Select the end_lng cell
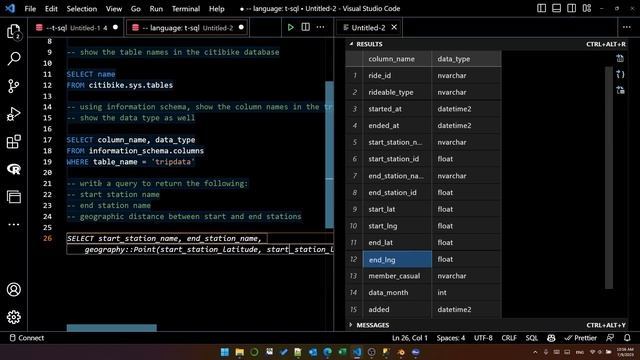Image resolution: width=640 pixels, height=360 pixels. pos(397,260)
